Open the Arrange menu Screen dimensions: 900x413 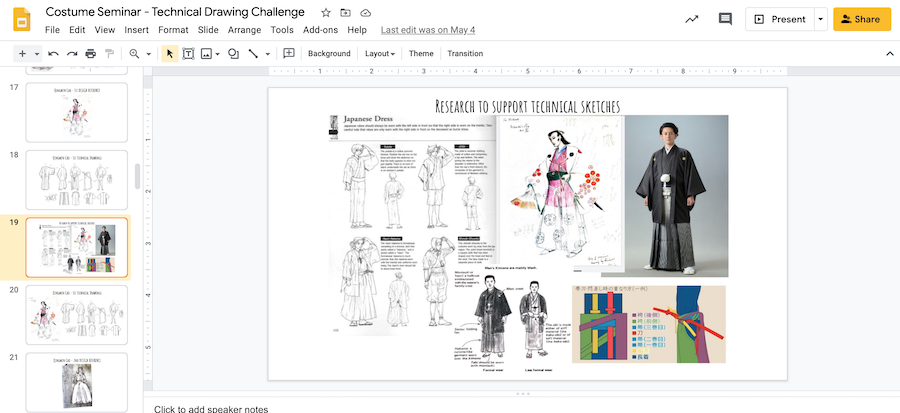point(244,30)
